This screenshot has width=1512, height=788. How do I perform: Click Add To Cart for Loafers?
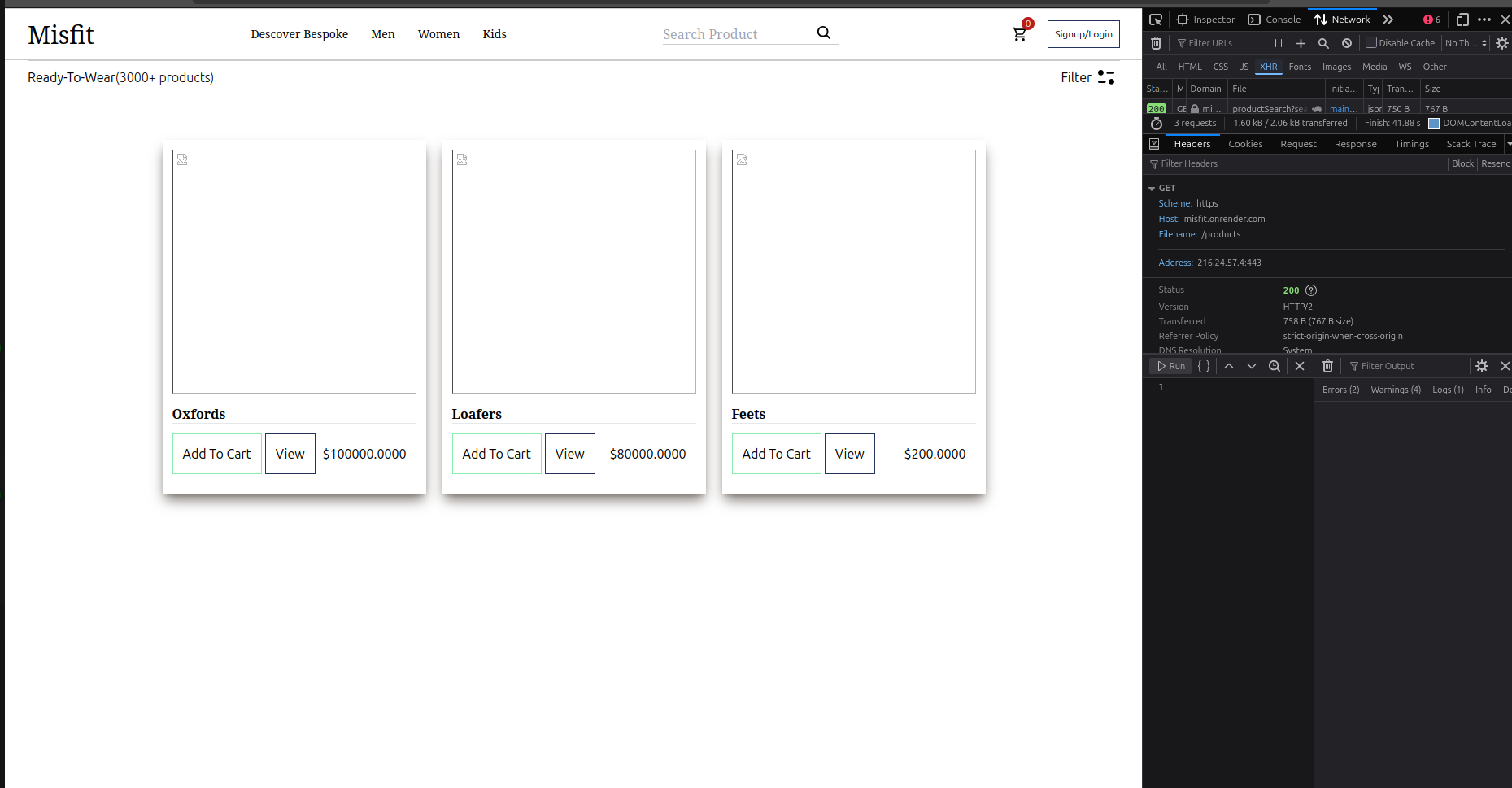click(x=496, y=454)
